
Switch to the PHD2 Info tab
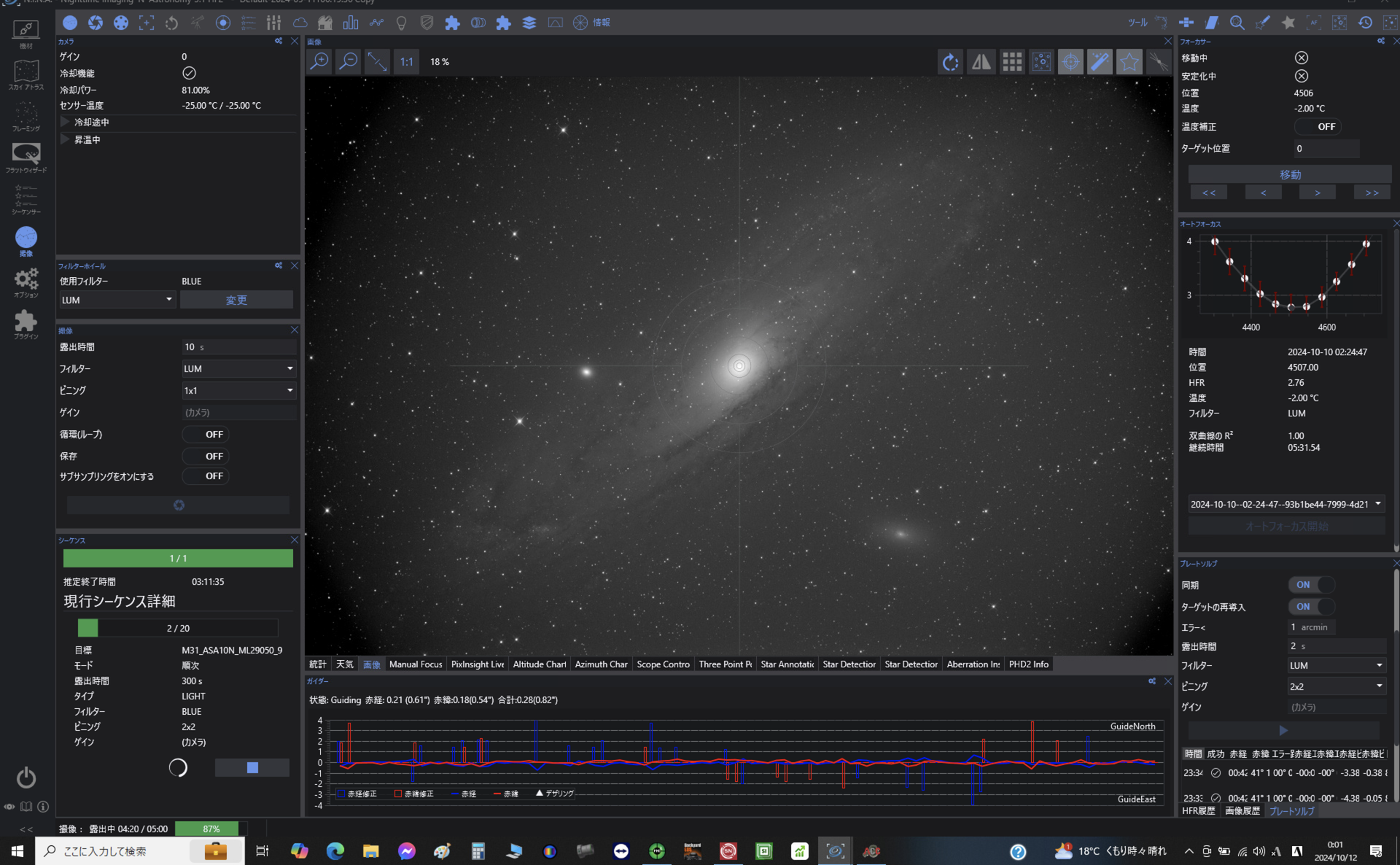pyautogui.click(x=1028, y=664)
